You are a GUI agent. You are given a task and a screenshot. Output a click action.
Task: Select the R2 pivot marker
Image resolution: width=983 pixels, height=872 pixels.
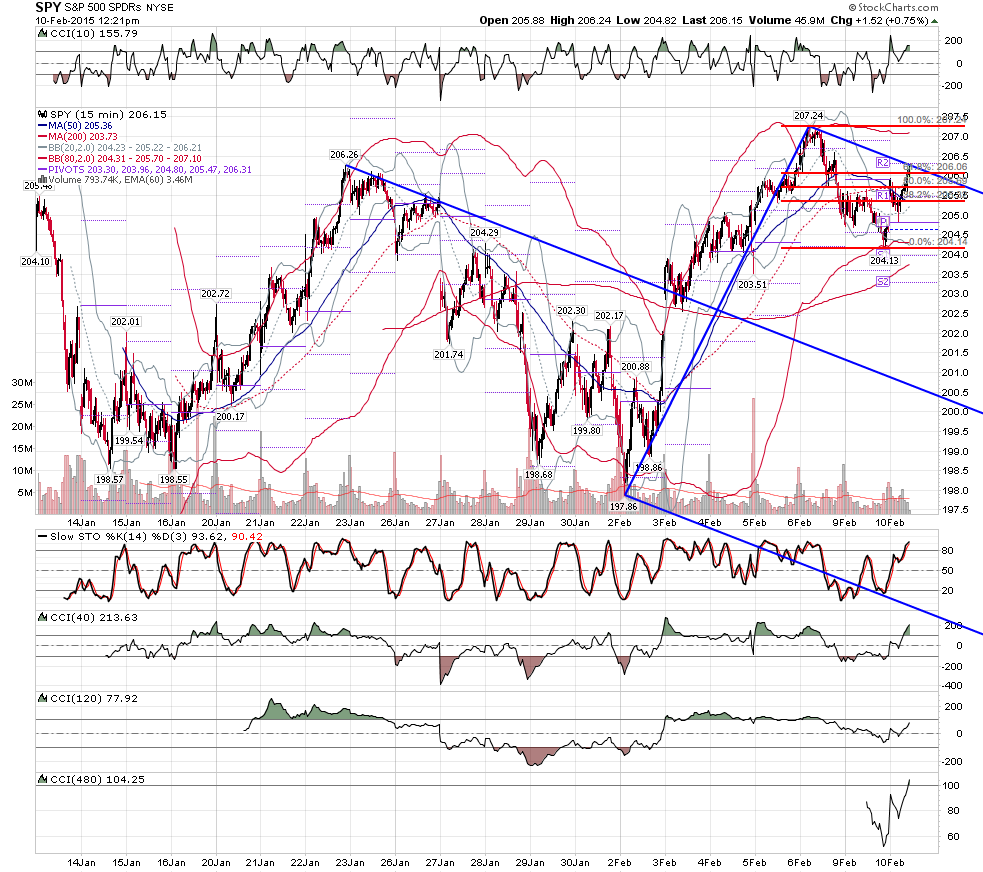point(883,163)
